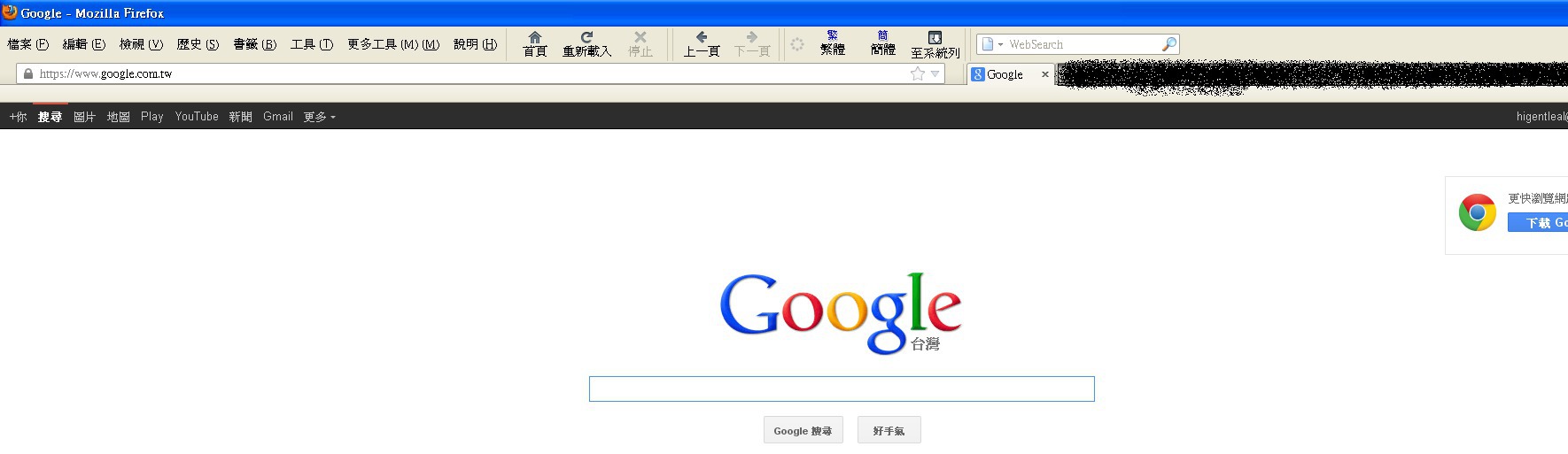The height and width of the screenshot is (454, 1568).
Task: Click the bookmark star in address bar
Action: [x=918, y=73]
